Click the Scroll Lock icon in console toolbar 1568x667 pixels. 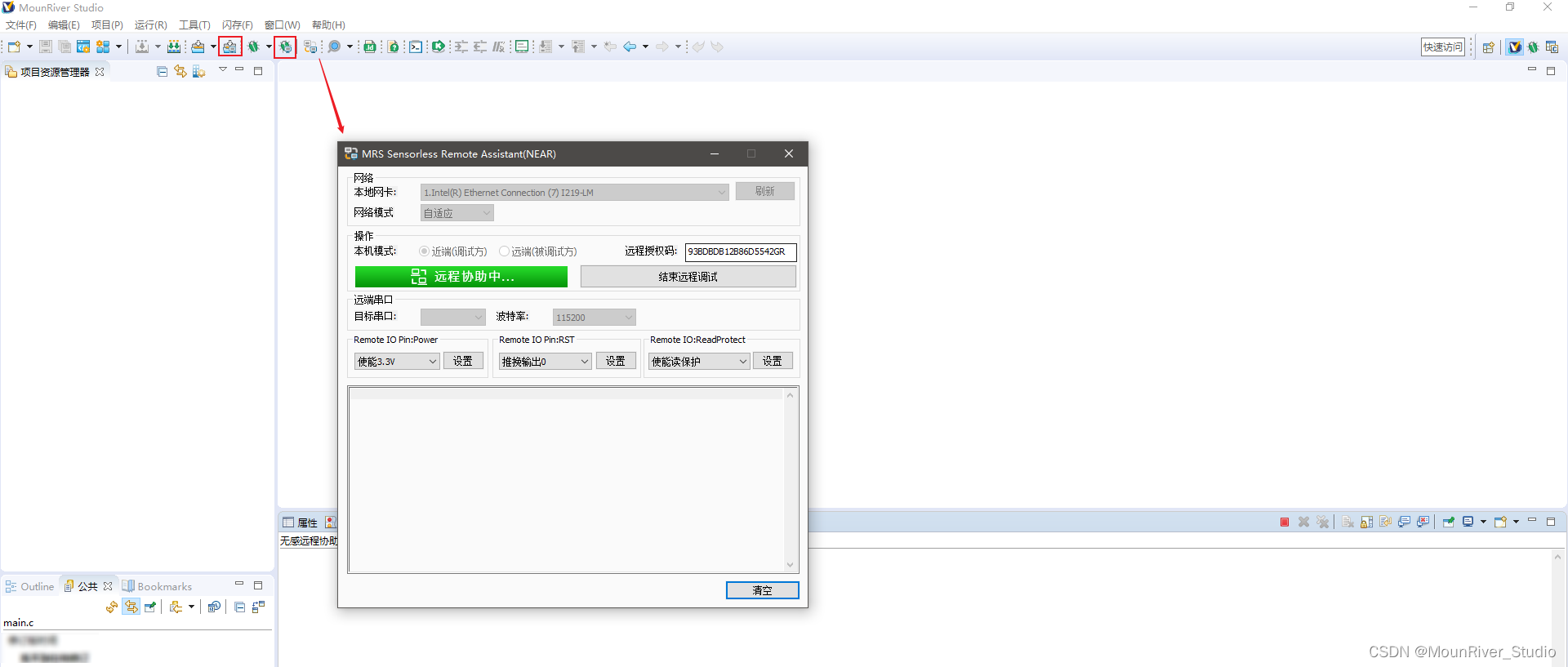pos(1366,522)
